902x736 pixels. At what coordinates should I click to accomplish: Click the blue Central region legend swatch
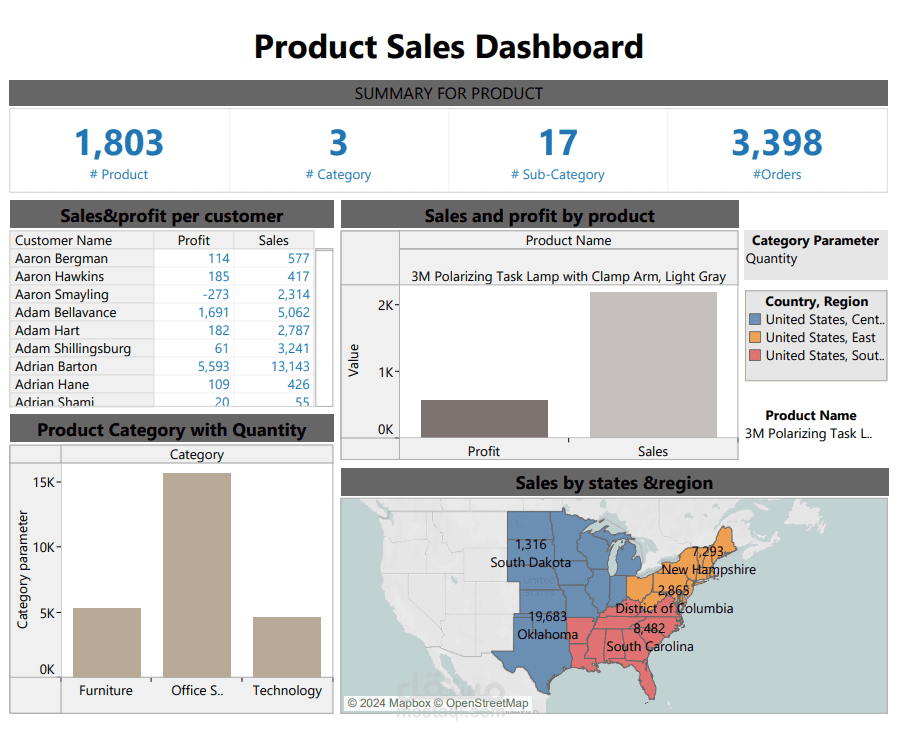[x=755, y=319]
